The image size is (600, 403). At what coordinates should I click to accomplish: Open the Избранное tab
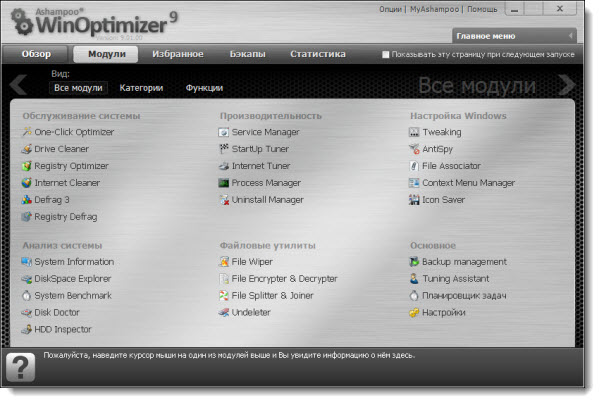point(178,54)
